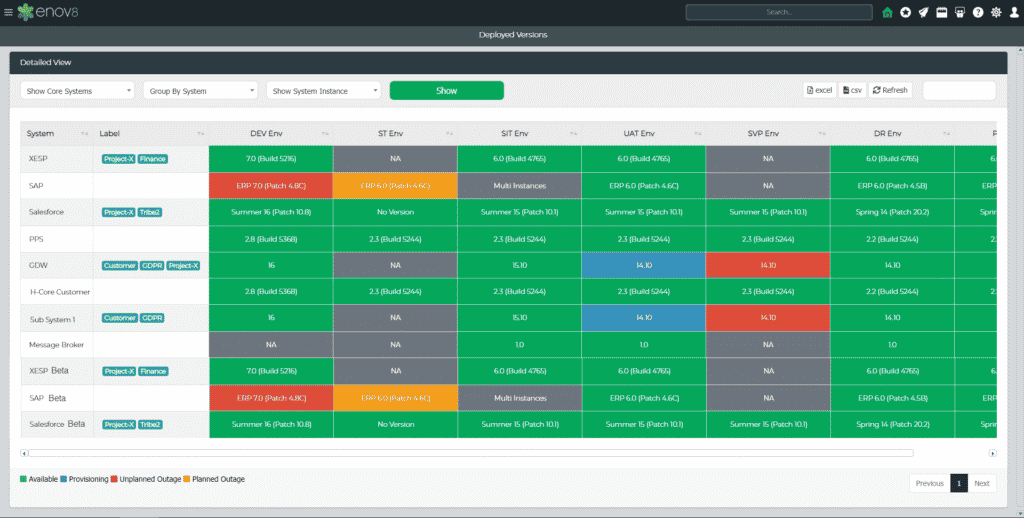Select PPS DEV cell 2.8 (Build 5368)

point(271,239)
